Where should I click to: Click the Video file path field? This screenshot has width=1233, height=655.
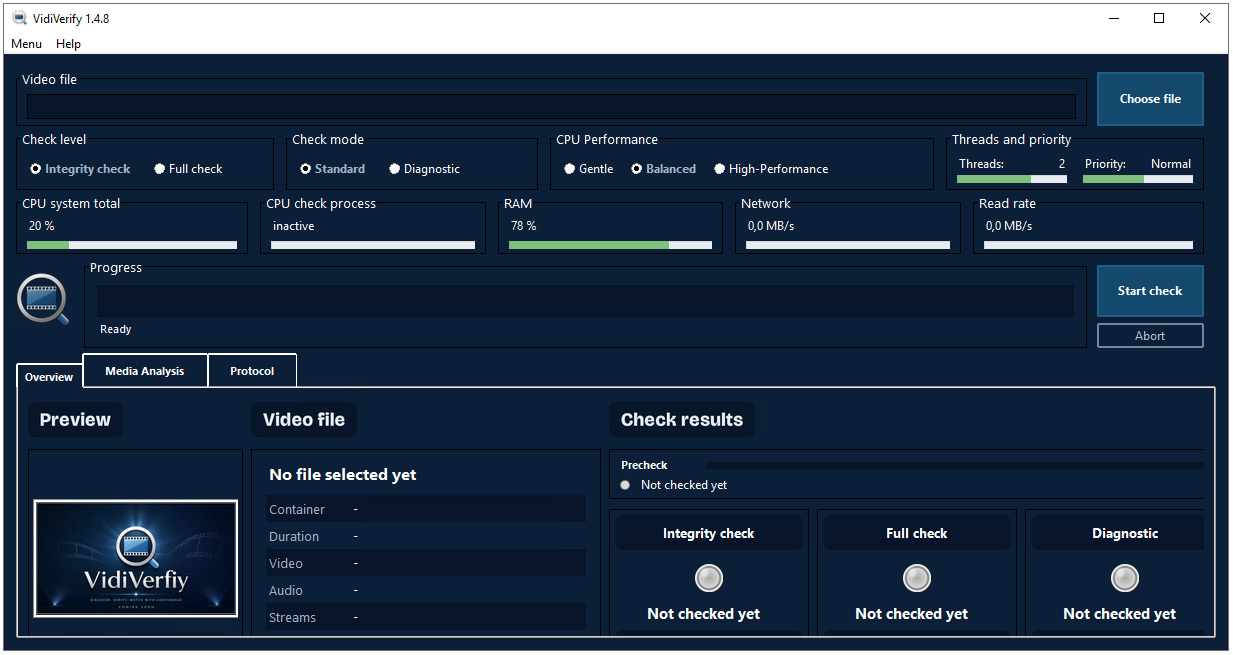551,107
